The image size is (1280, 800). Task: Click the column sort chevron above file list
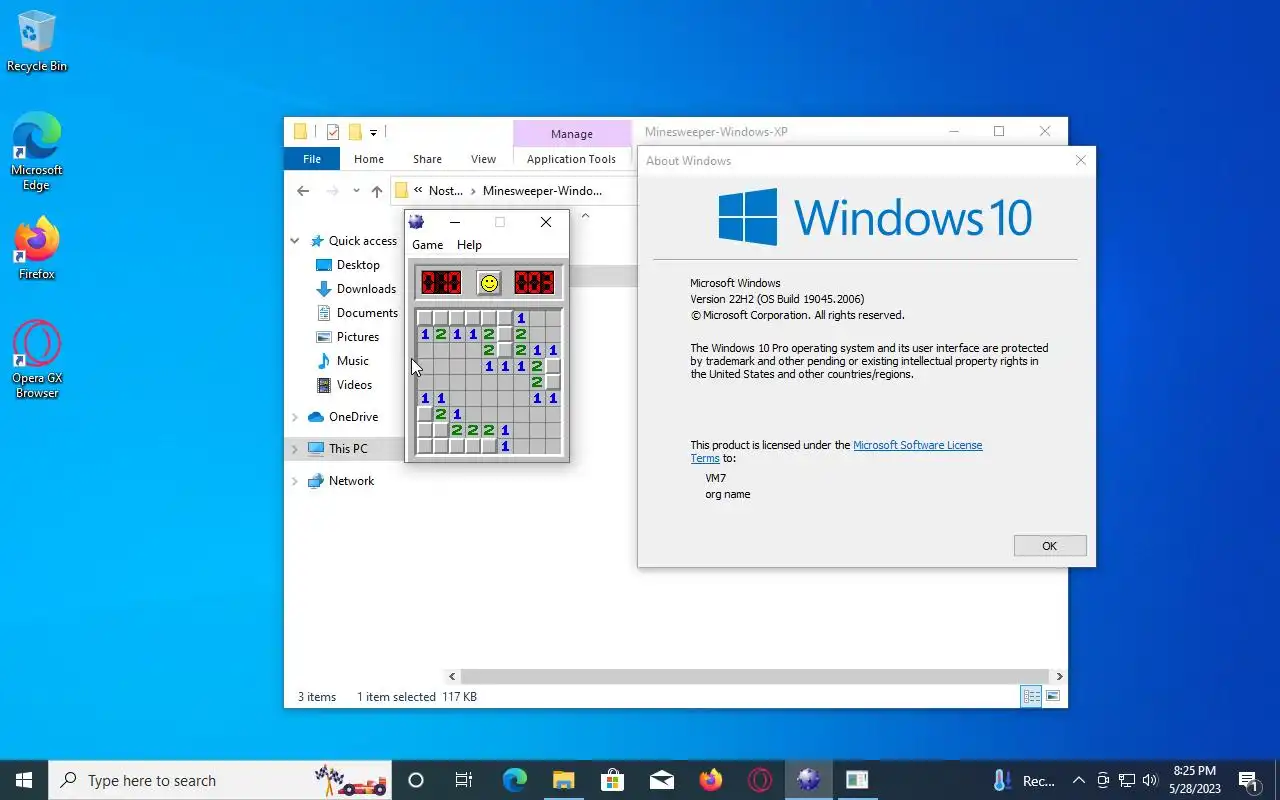585,215
